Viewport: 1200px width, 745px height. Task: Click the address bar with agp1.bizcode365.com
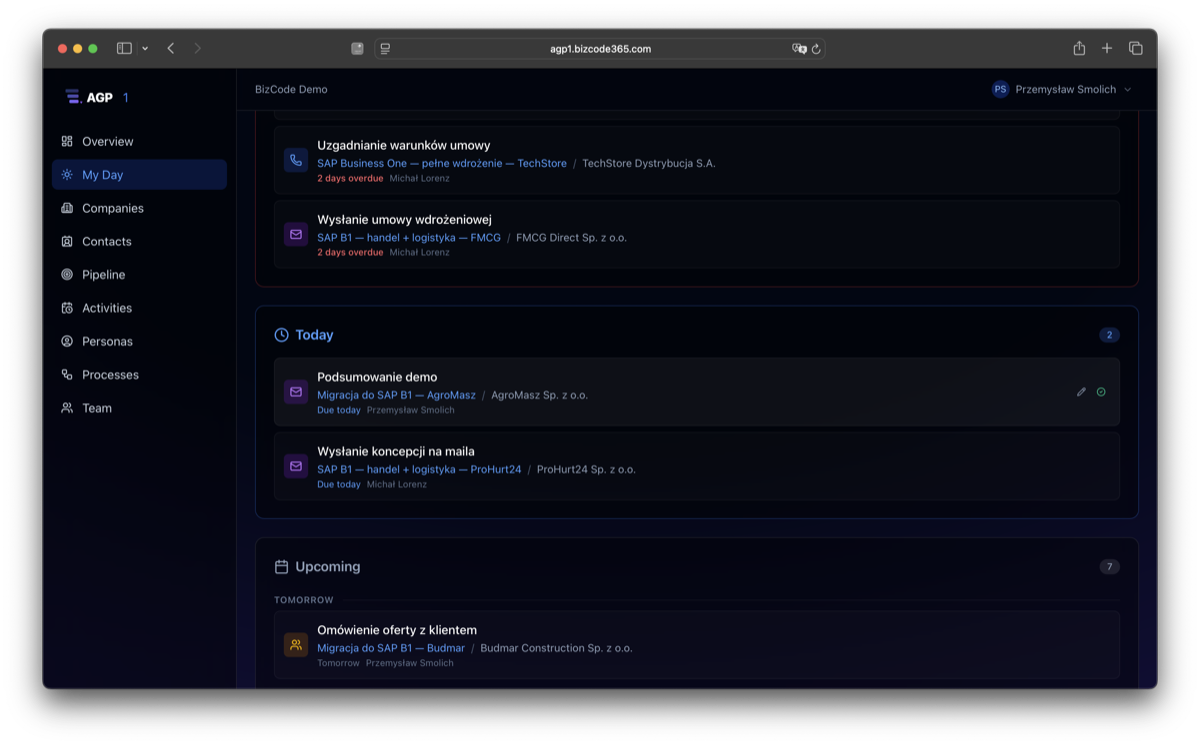pyautogui.click(x=600, y=48)
